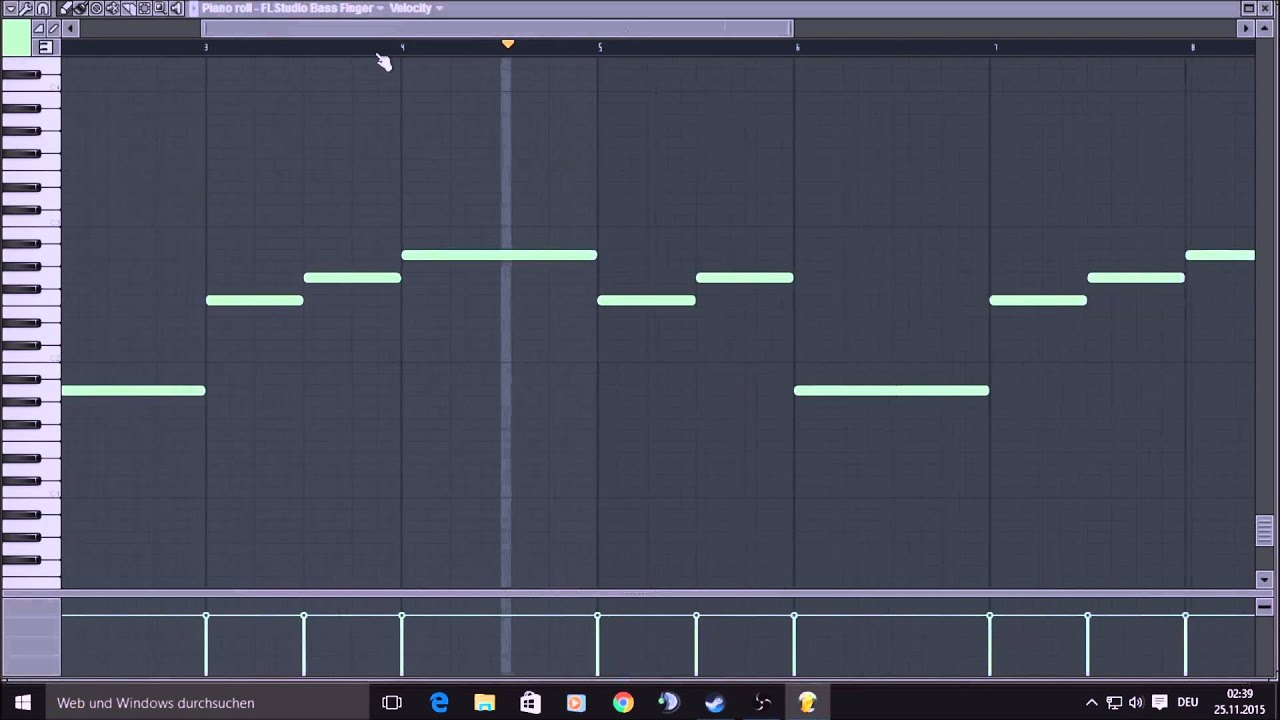Screen dimensions: 1280x720
Task: Click the Windows search box
Action: (x=207, y=703)
